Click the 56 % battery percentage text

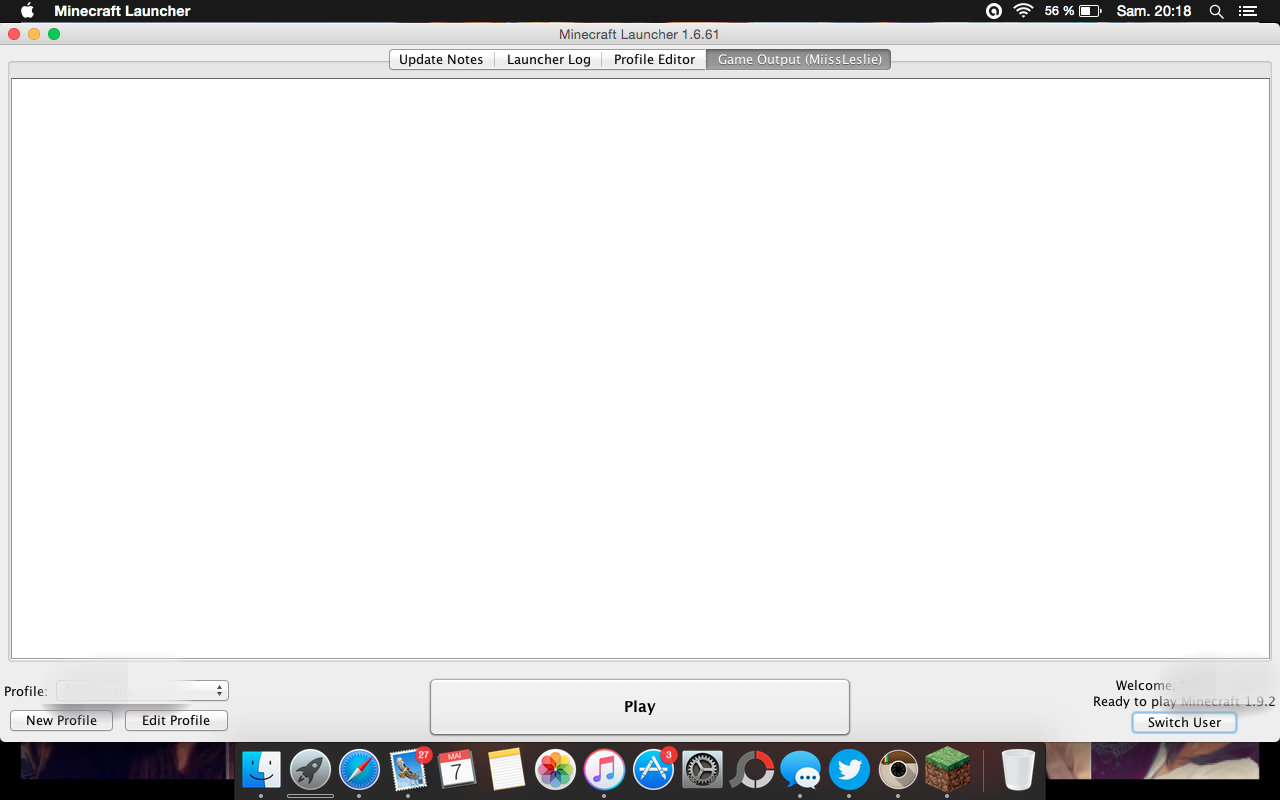tap(1059, 11)
